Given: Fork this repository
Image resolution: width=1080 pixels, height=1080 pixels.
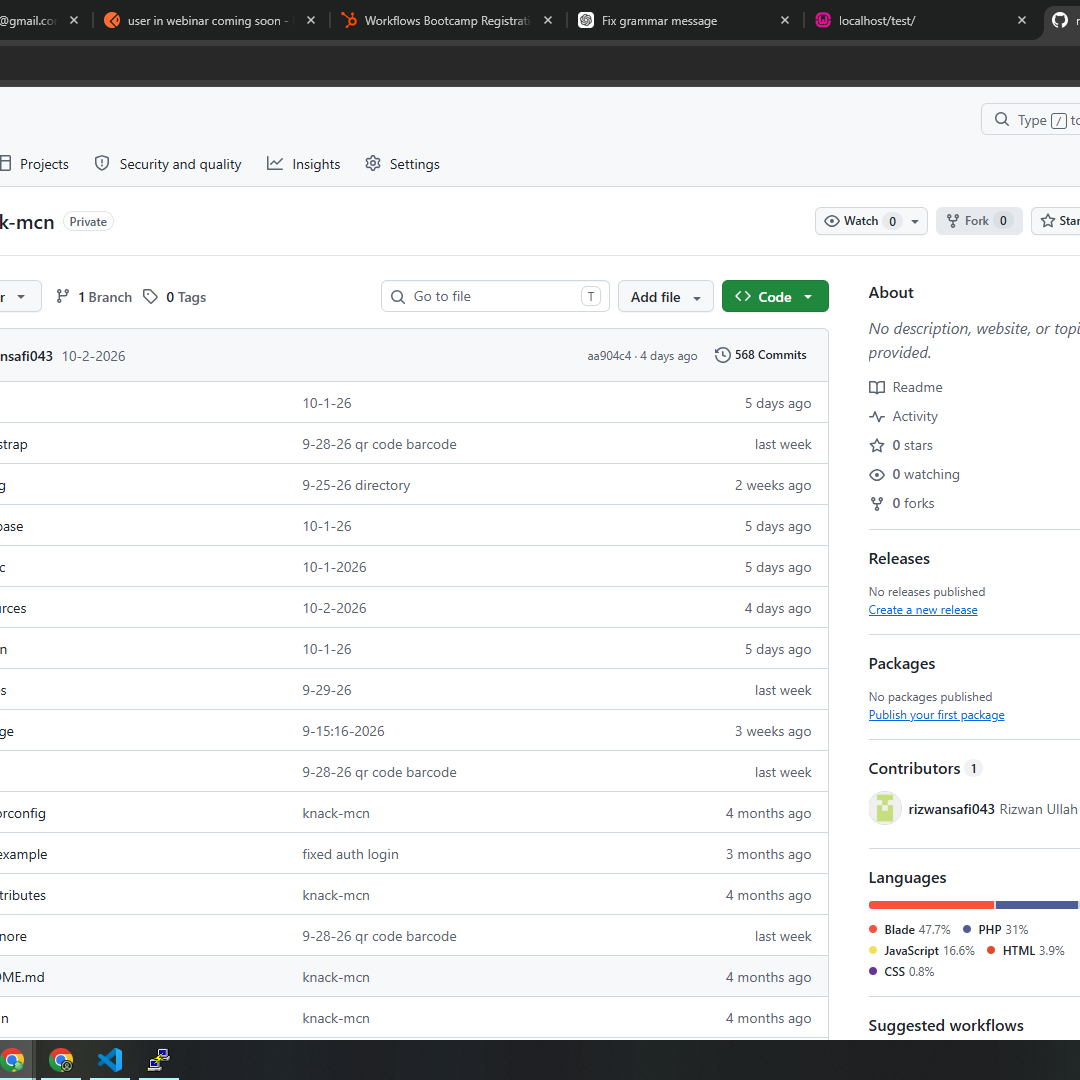Looking at the screenshot, I should [x=979, y=221].
